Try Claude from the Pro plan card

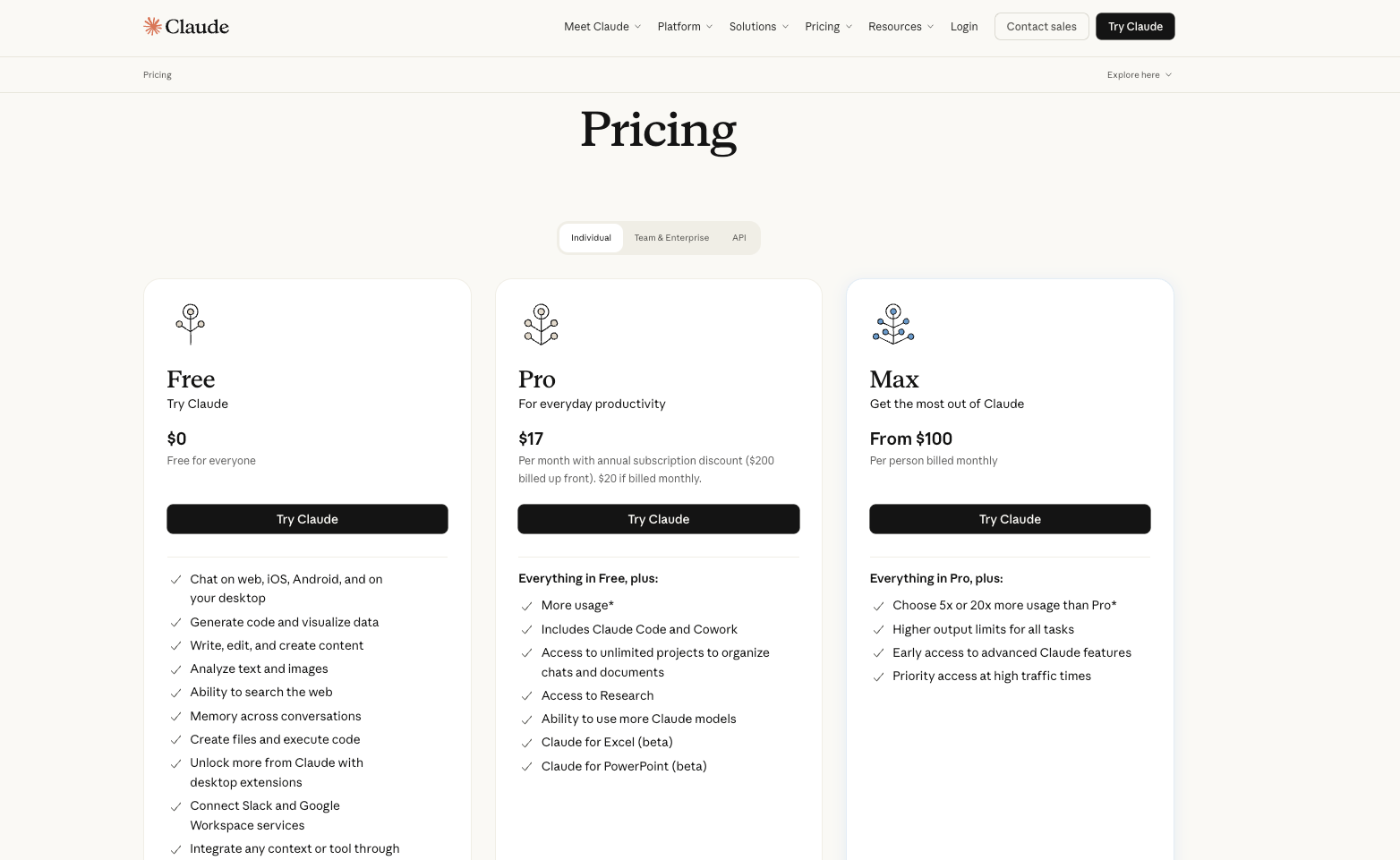coord(658,518)
